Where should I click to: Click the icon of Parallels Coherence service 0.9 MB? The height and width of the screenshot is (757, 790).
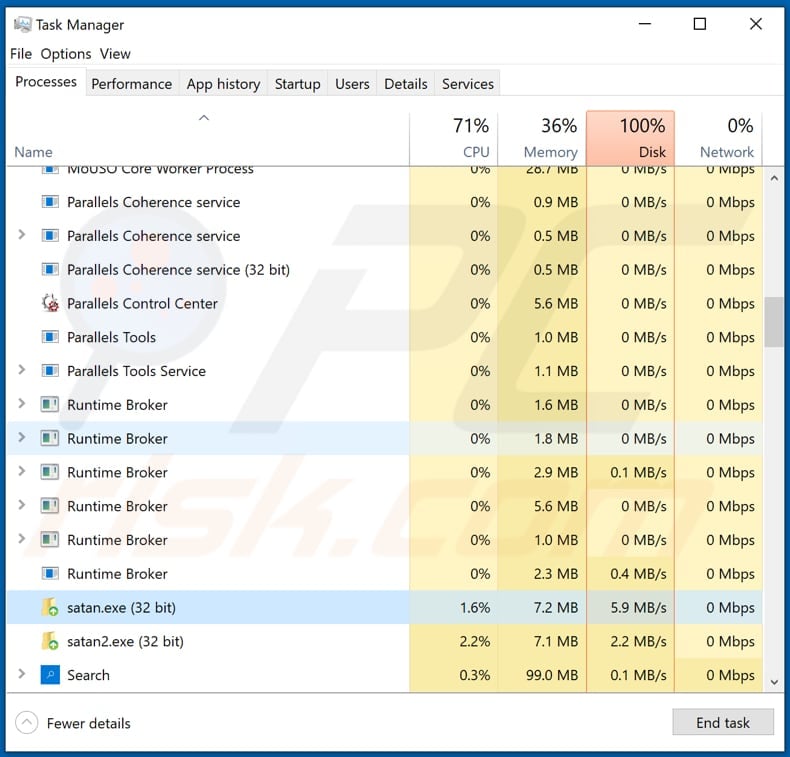coord(50,202)
